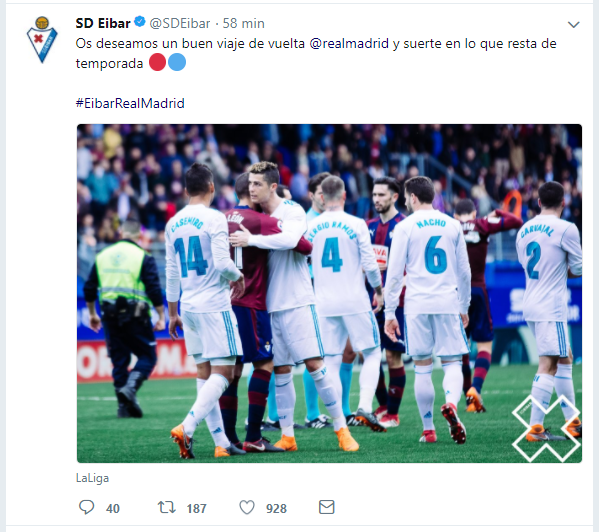Click the retweet arrows icon
The image size is (599, 532).
[167, 508]
